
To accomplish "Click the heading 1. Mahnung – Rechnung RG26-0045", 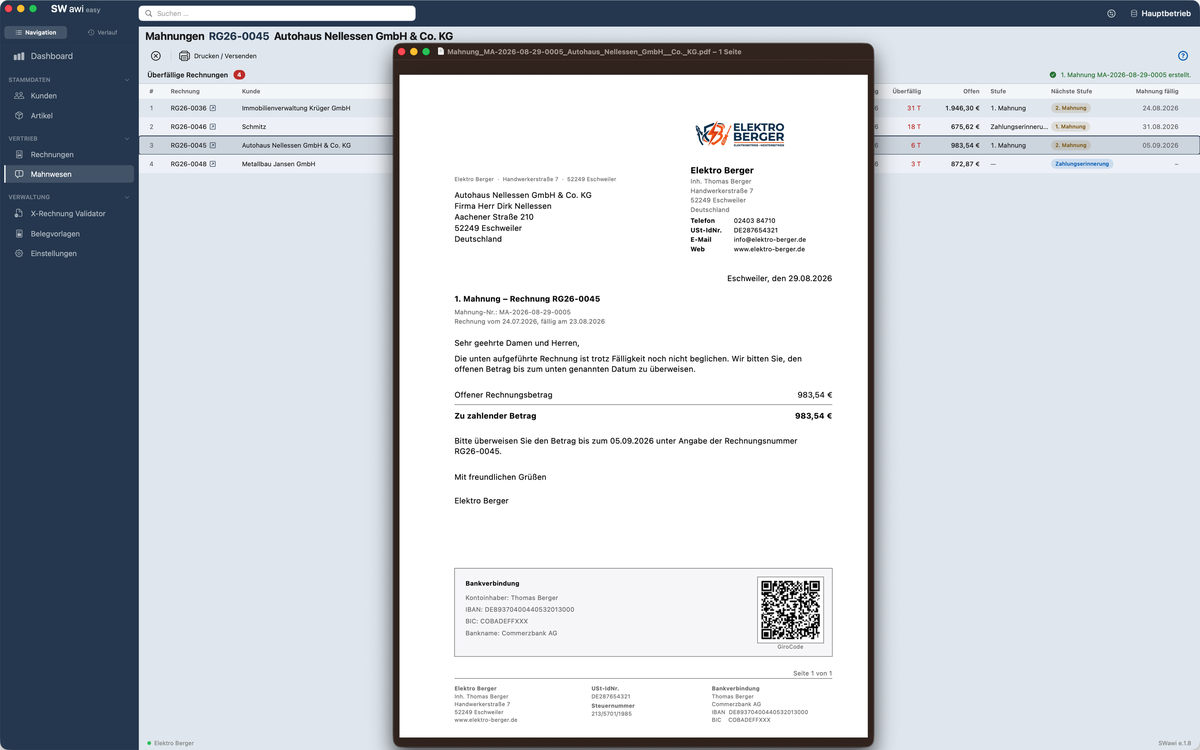I will coord(527,299).
